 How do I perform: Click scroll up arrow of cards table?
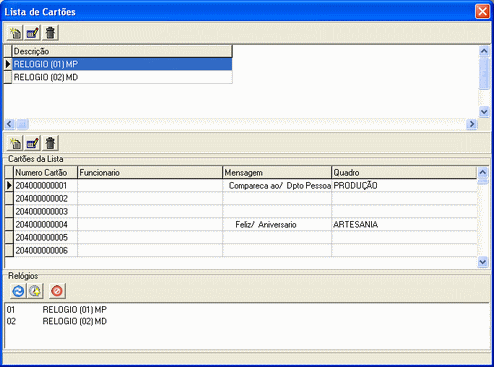coord(483,172)
